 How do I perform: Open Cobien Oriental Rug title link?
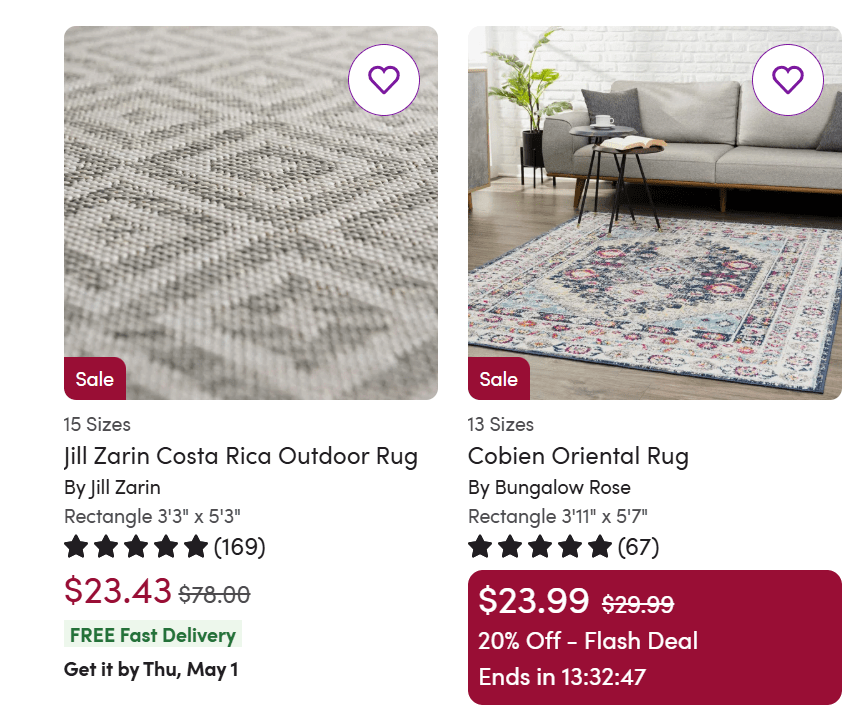click(578, 457)
